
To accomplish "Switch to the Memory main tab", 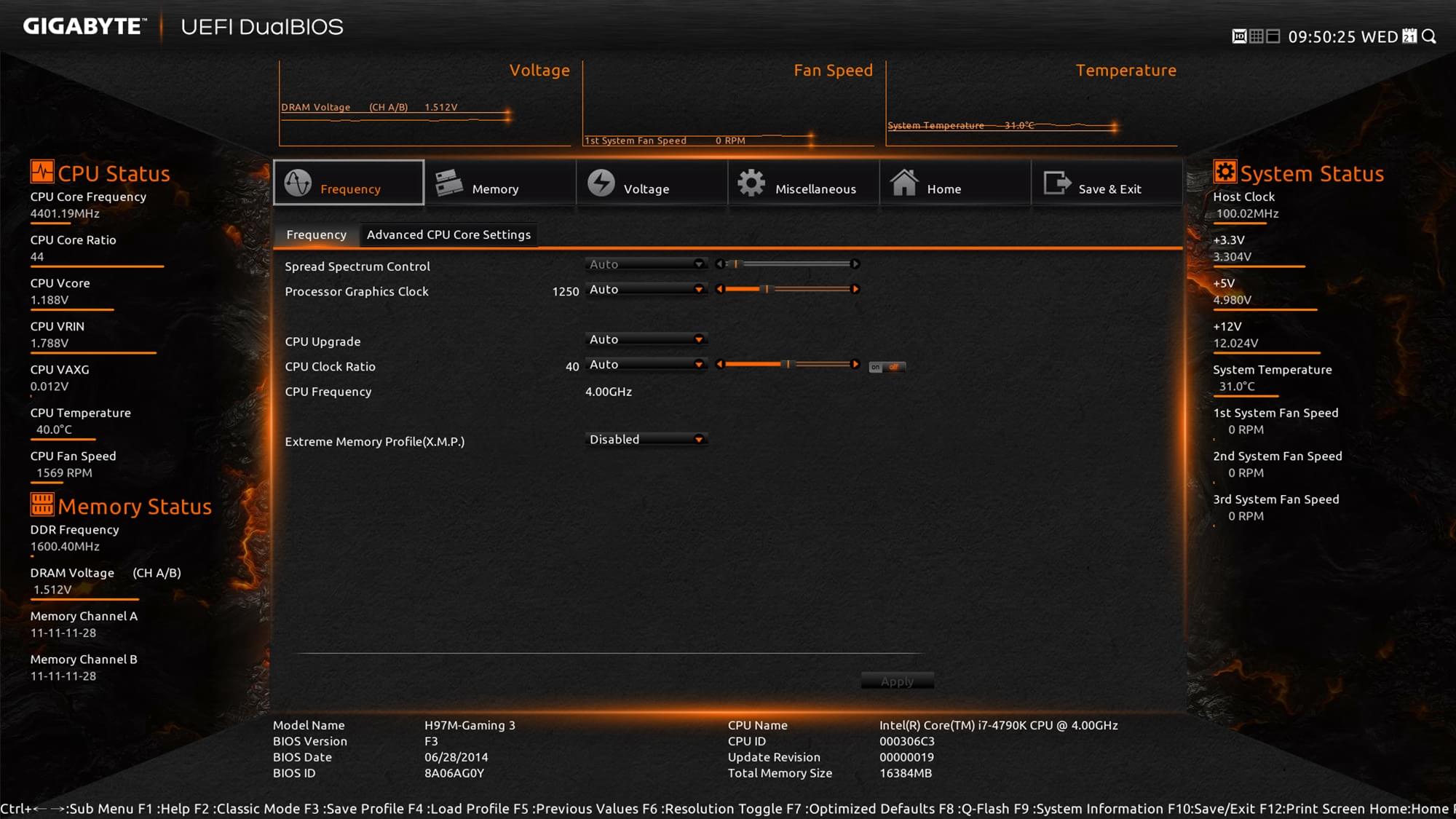I will [x=500, y=182].
